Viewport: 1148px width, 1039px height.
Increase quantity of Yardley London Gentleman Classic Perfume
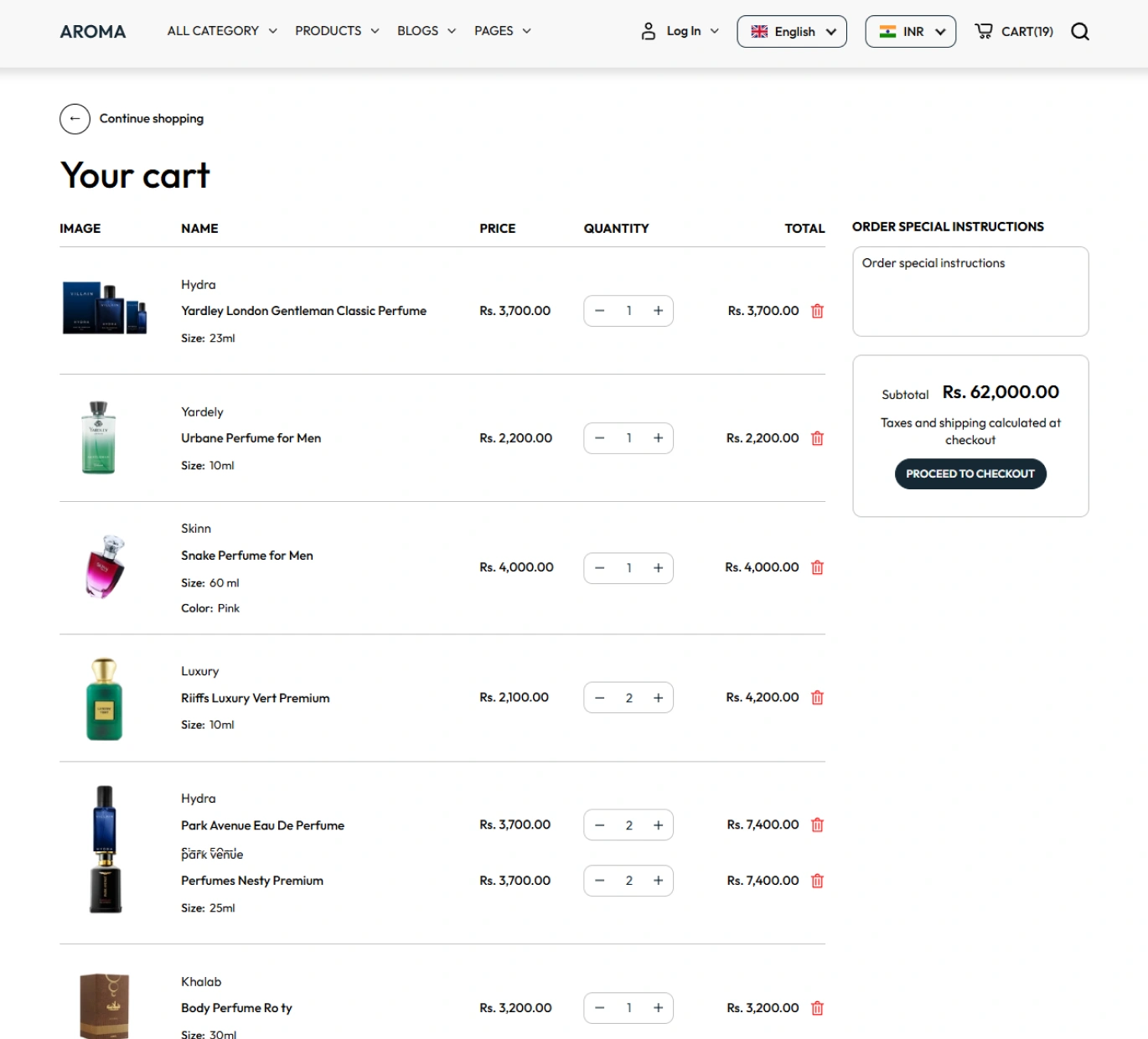(659, 311)
